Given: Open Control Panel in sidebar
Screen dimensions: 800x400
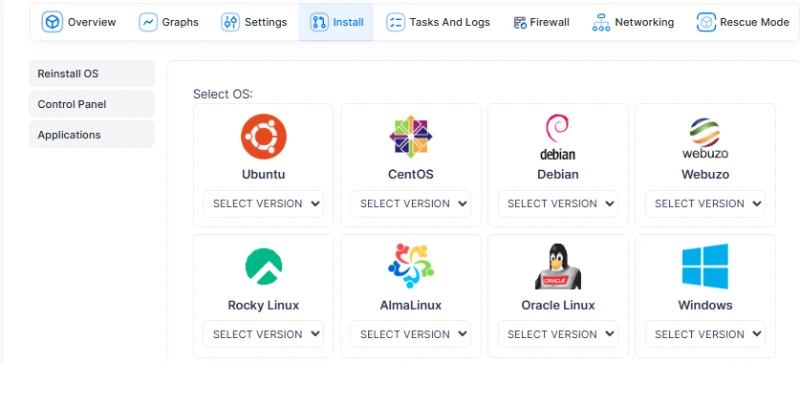Looking at the screenshot, I should pos(92,104).
